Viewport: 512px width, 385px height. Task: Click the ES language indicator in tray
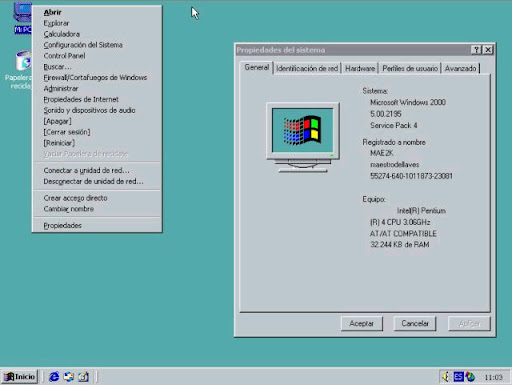[458, 377]
